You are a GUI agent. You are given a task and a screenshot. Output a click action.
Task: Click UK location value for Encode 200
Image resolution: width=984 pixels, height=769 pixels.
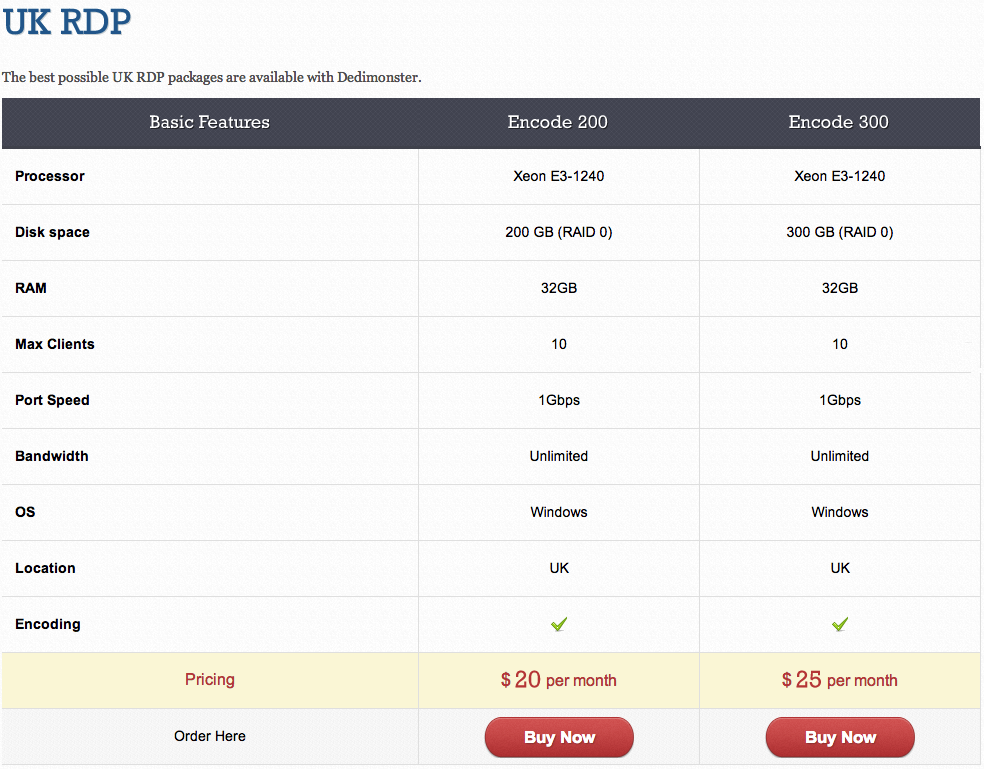coord(559,568)
